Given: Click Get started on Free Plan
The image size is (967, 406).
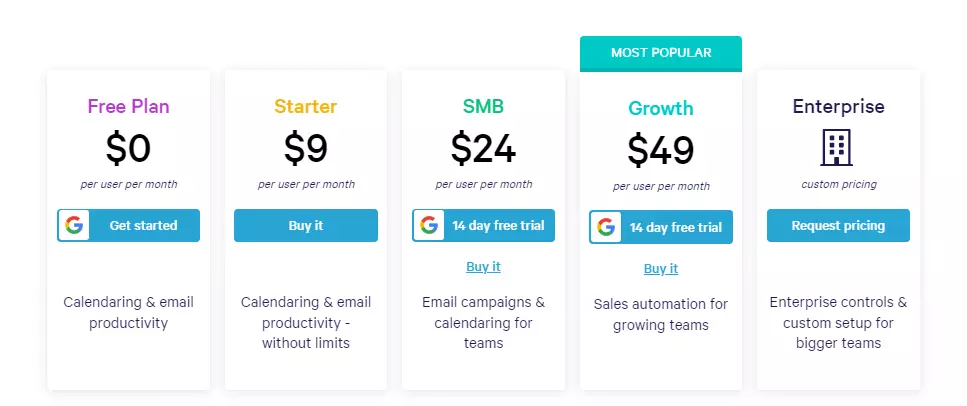Looking at the screenshot, I should point(128,225).
